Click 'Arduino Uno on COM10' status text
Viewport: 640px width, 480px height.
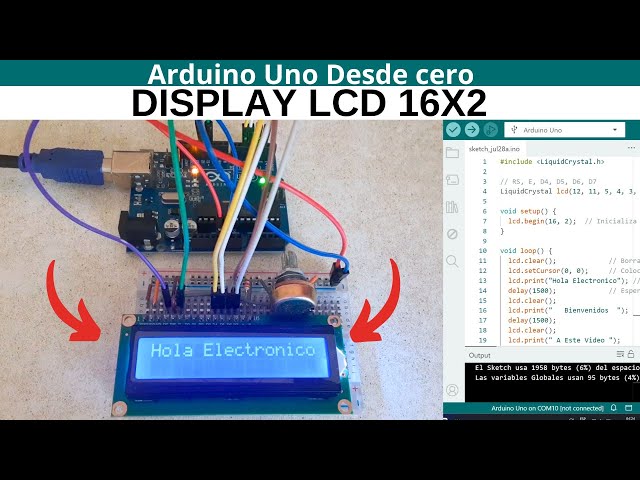click(x=547, y=408)
